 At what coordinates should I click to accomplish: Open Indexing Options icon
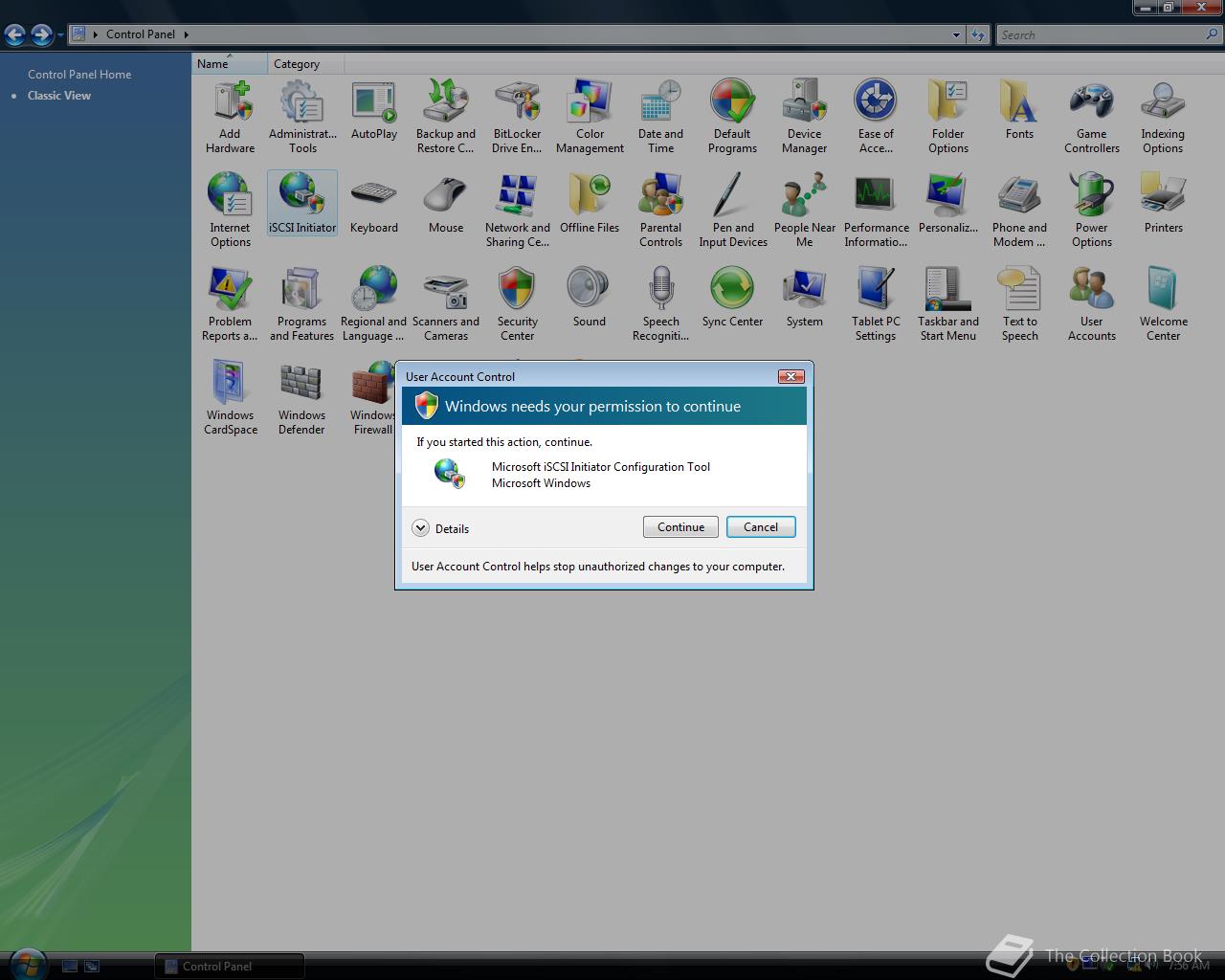tap(1164, 117)
